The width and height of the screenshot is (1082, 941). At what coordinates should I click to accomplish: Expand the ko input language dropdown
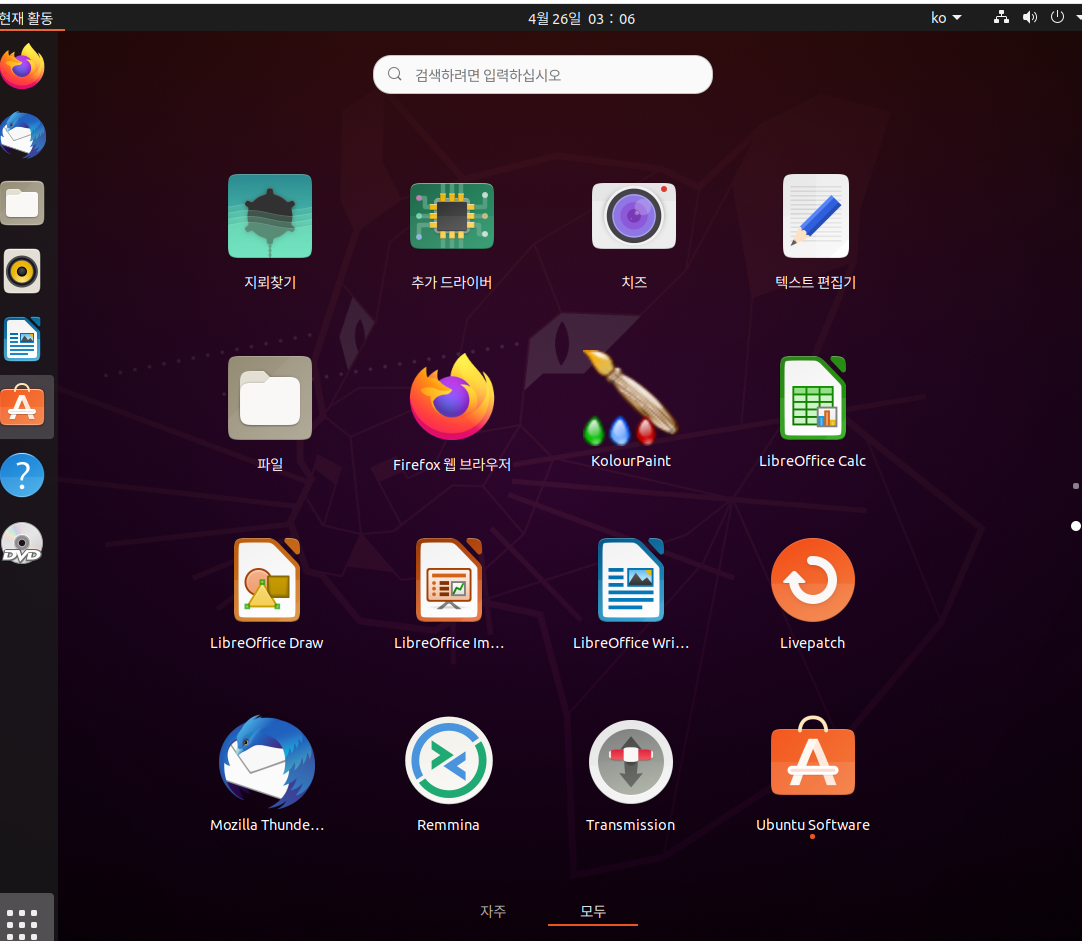946,17
